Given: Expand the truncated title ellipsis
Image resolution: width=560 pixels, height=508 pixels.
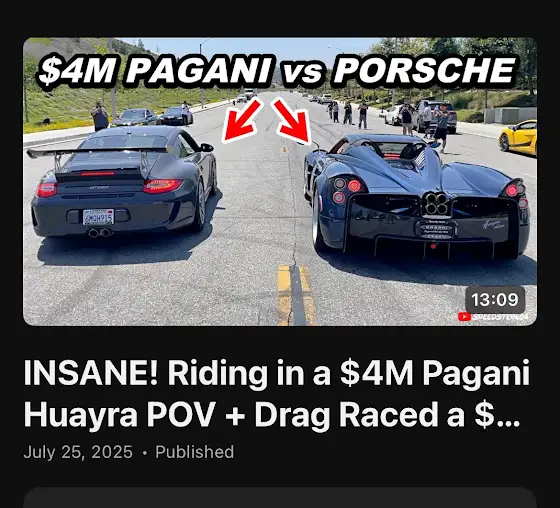Looking at the screenshot, I should [508, 416].
